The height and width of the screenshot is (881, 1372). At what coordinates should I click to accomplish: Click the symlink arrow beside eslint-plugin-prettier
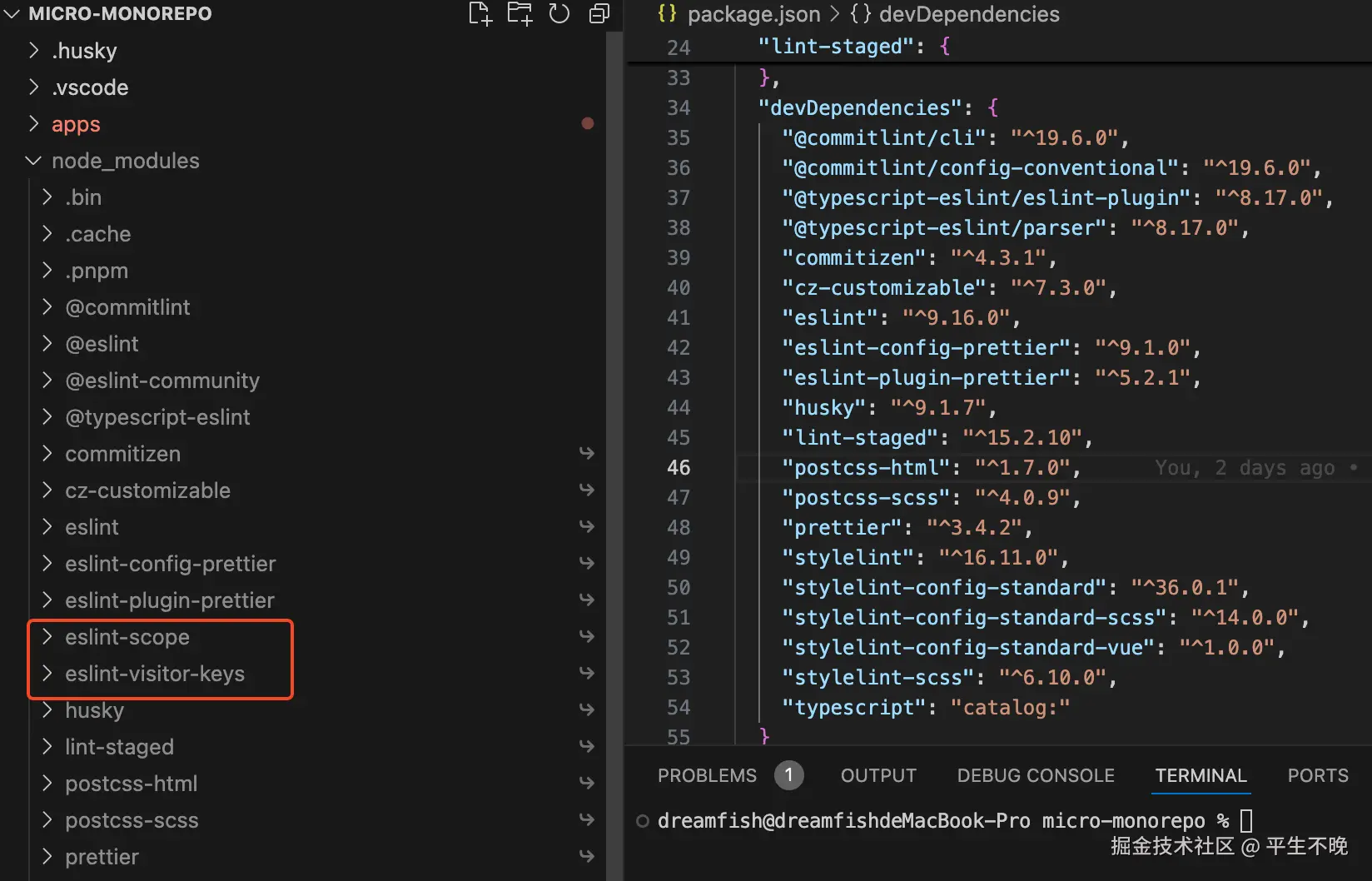tap(587, 600)
